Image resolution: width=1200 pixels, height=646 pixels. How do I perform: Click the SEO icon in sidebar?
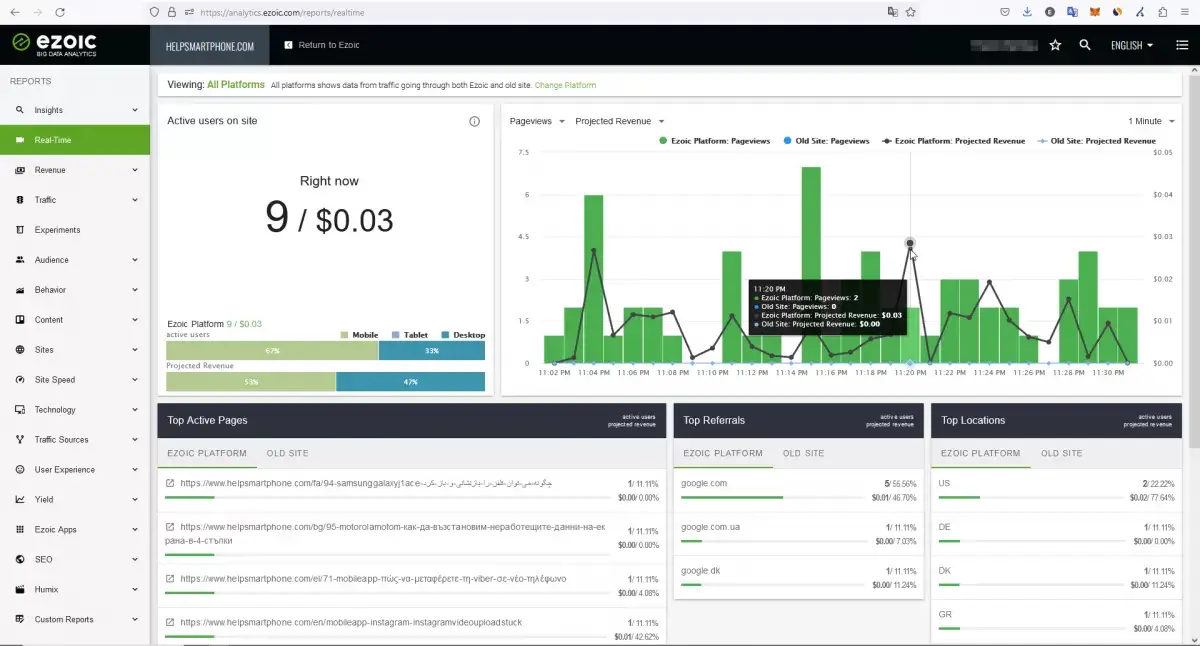20,560
